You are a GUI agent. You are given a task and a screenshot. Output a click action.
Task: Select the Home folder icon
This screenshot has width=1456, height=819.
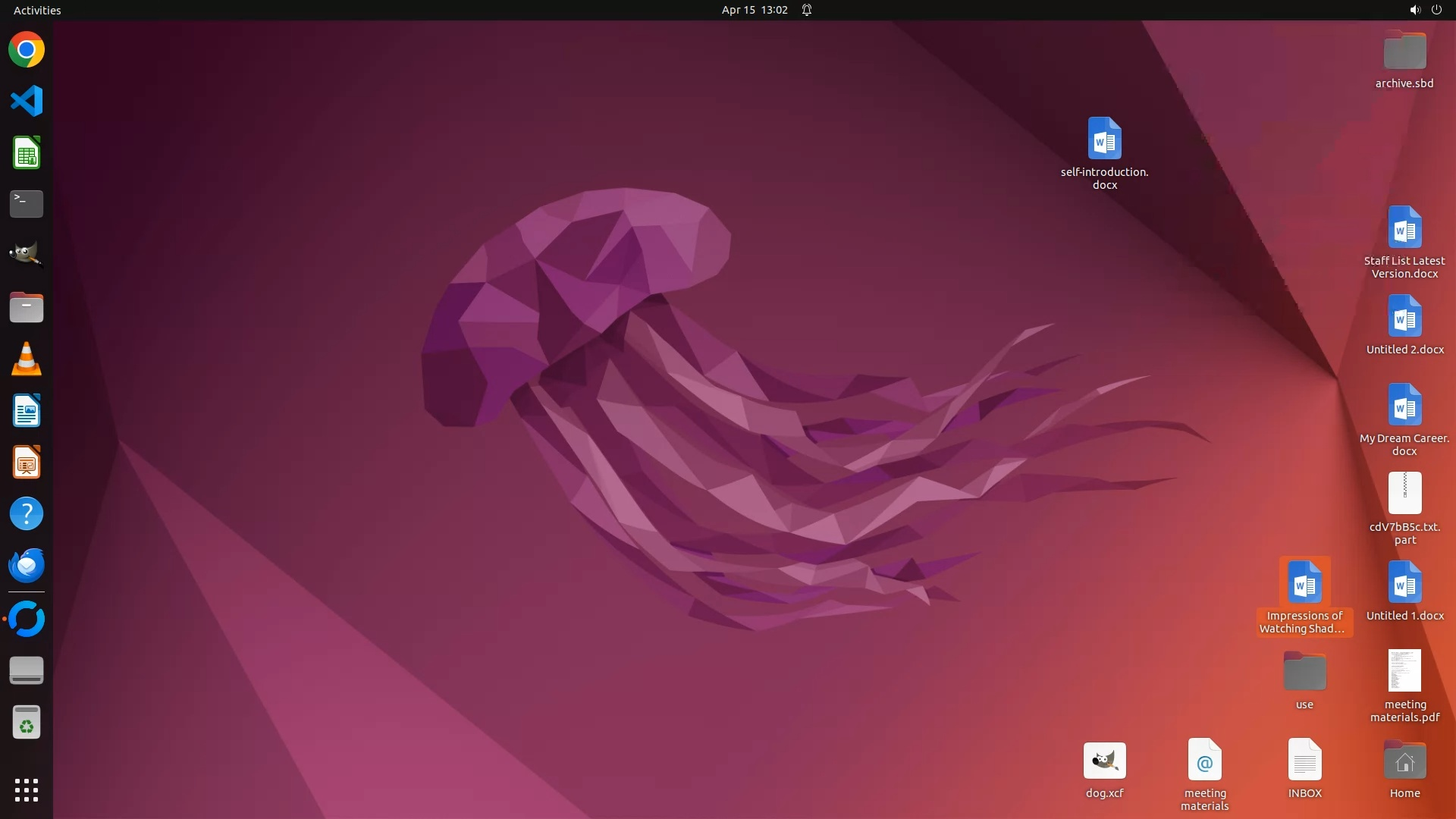[1404, 761]
